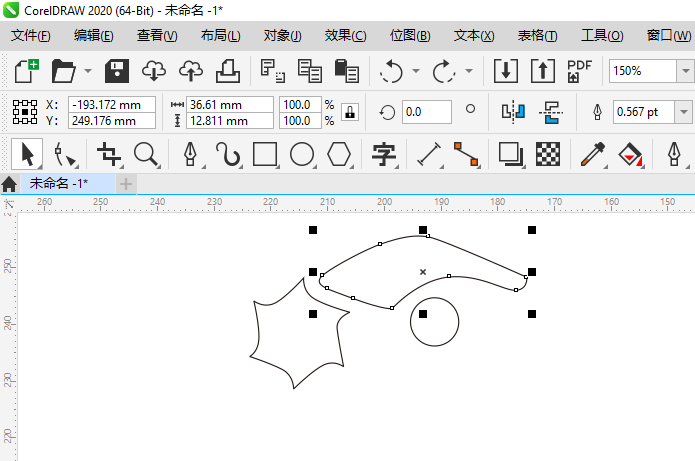Viewport: 695px width, 461px height.
Task: Switch to the 未命名 -1* document tab
Action: (67, 184)
